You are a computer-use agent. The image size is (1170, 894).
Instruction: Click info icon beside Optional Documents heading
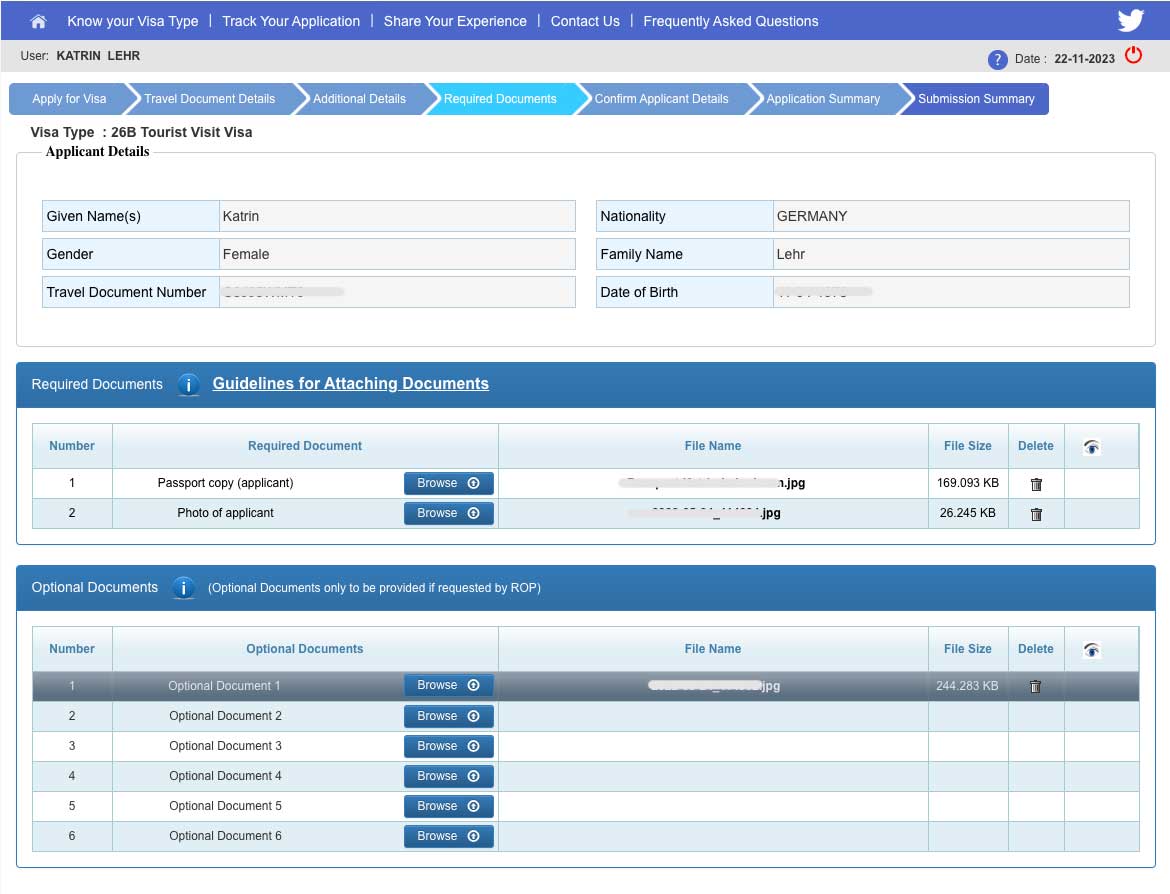pyautogui.click(x=183, y=588)
